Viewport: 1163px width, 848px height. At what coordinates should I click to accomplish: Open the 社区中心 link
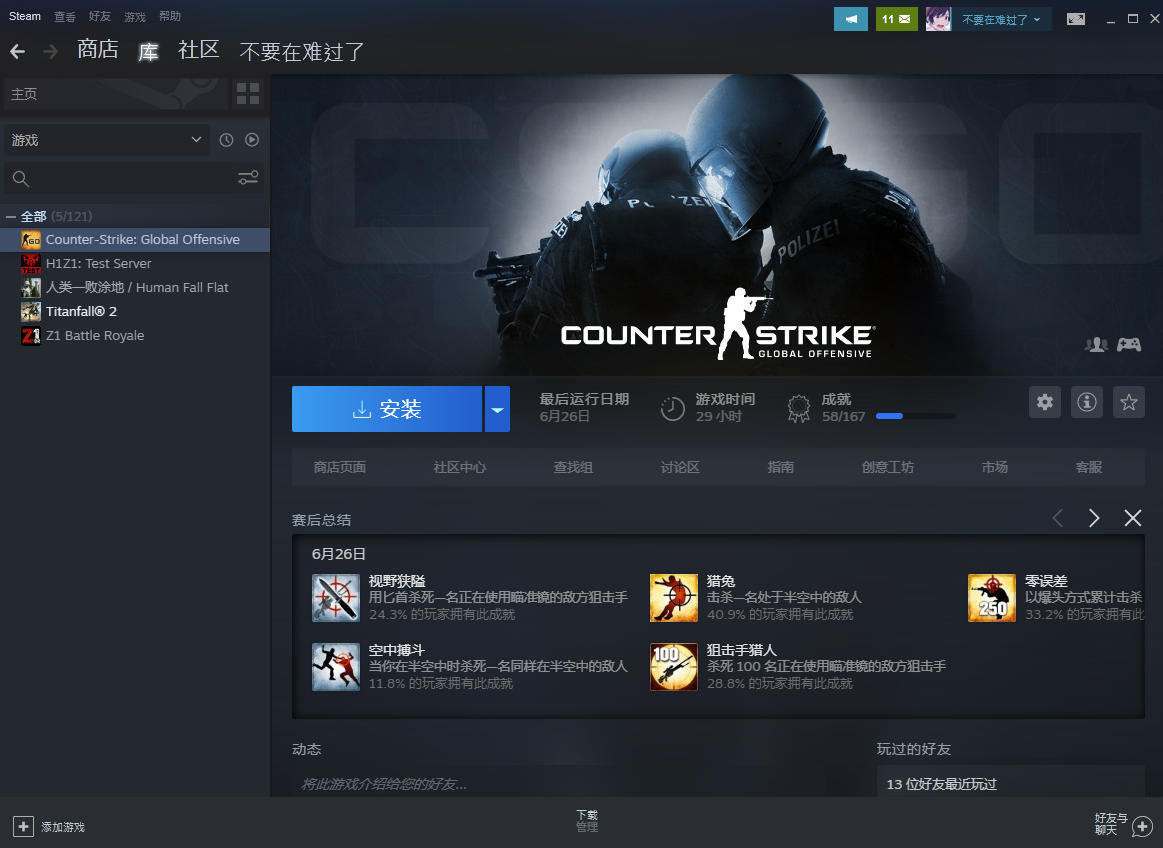tap(460, 467)
